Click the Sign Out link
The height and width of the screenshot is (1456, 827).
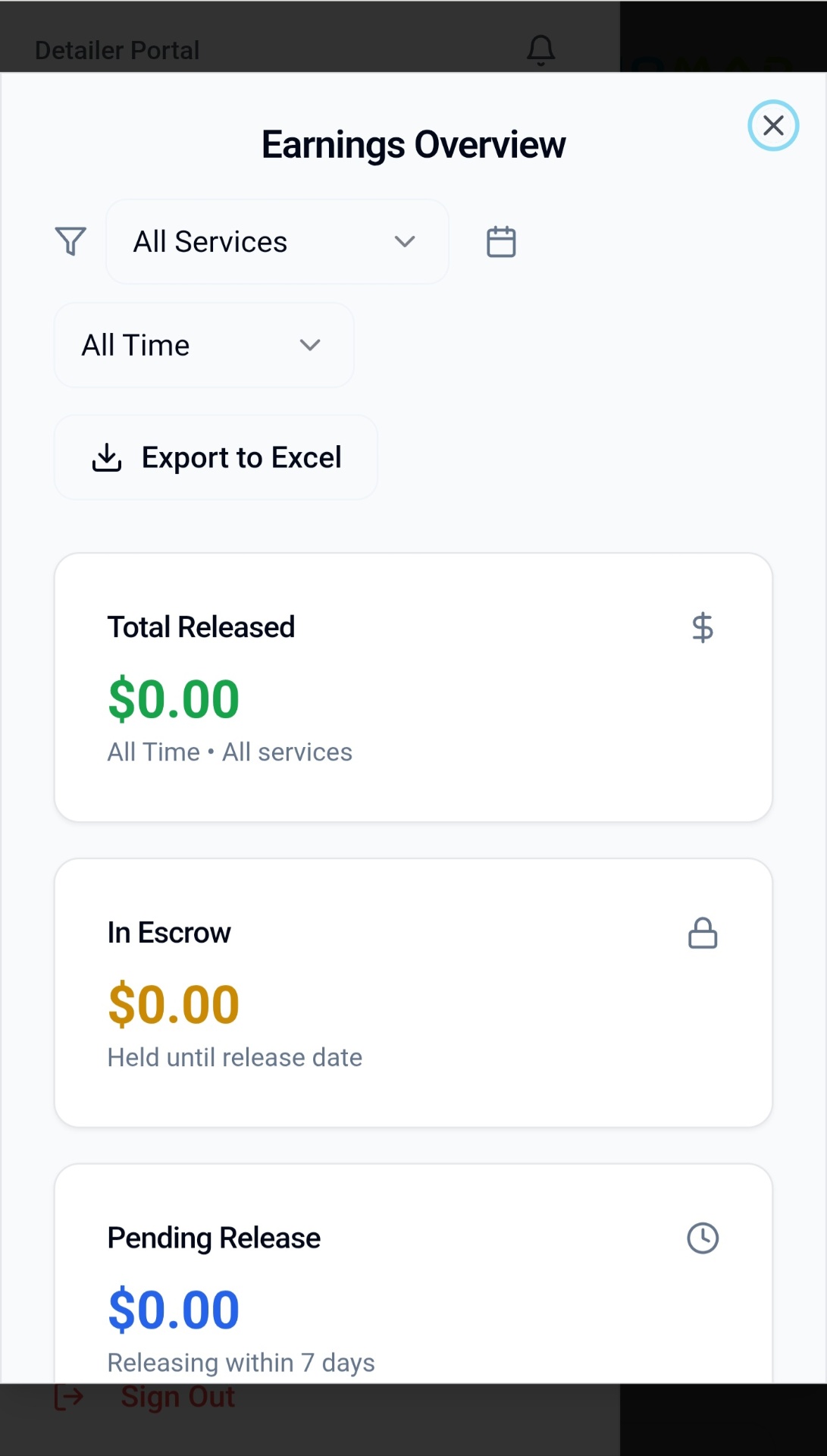[177, 1397]
